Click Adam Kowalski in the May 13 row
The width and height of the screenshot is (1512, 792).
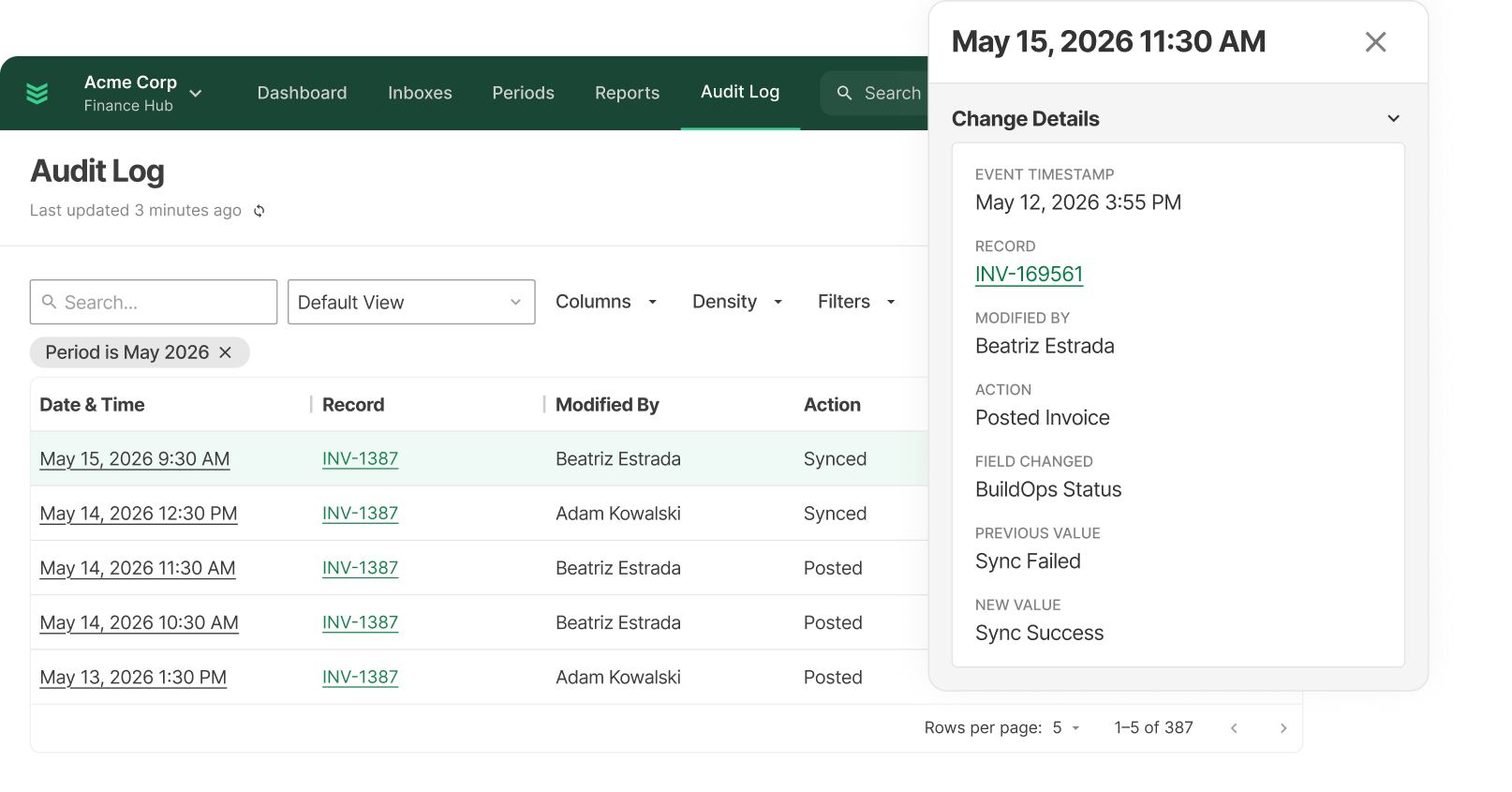click(618, 678)
